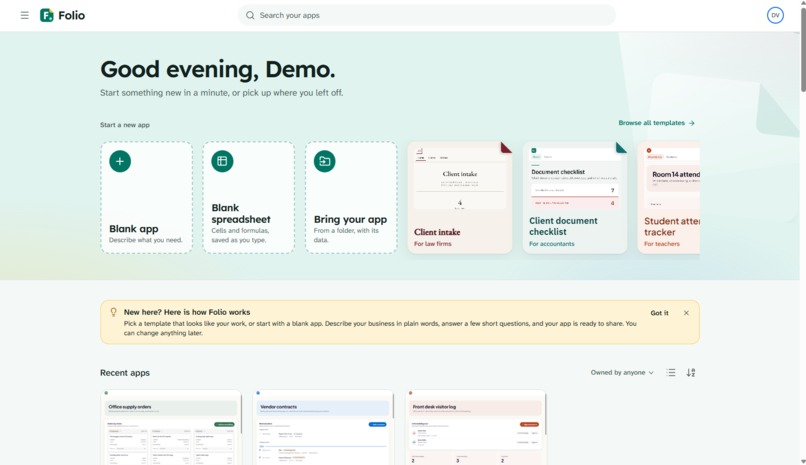Focus the Search your apps field
This screenshot has height=465, width=806.
(427, 15)
